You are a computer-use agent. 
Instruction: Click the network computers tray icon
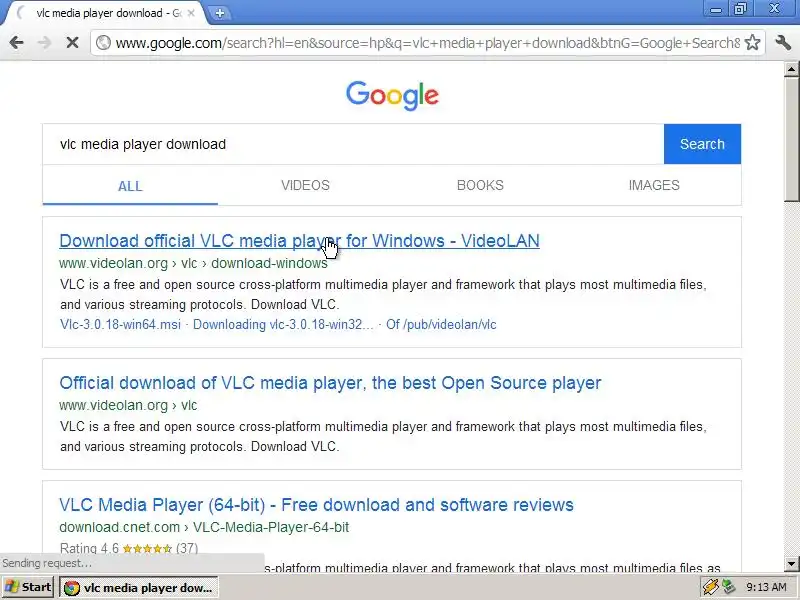click(729, 587)
